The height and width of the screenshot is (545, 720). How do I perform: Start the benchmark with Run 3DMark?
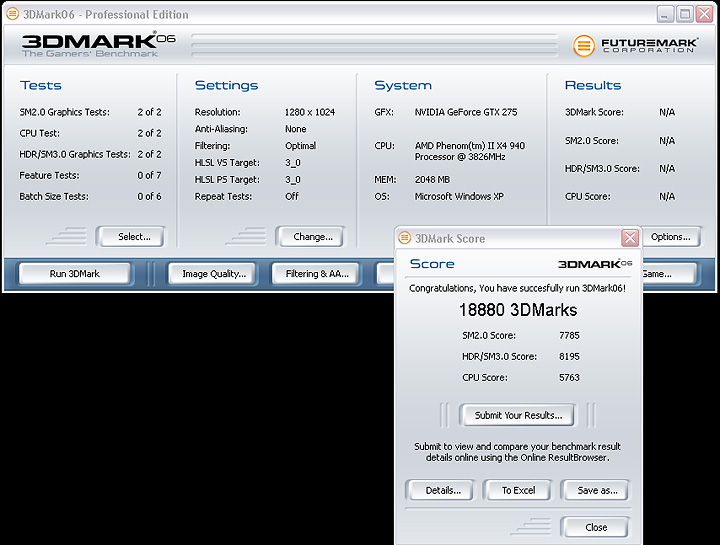(x=74, y=274)
